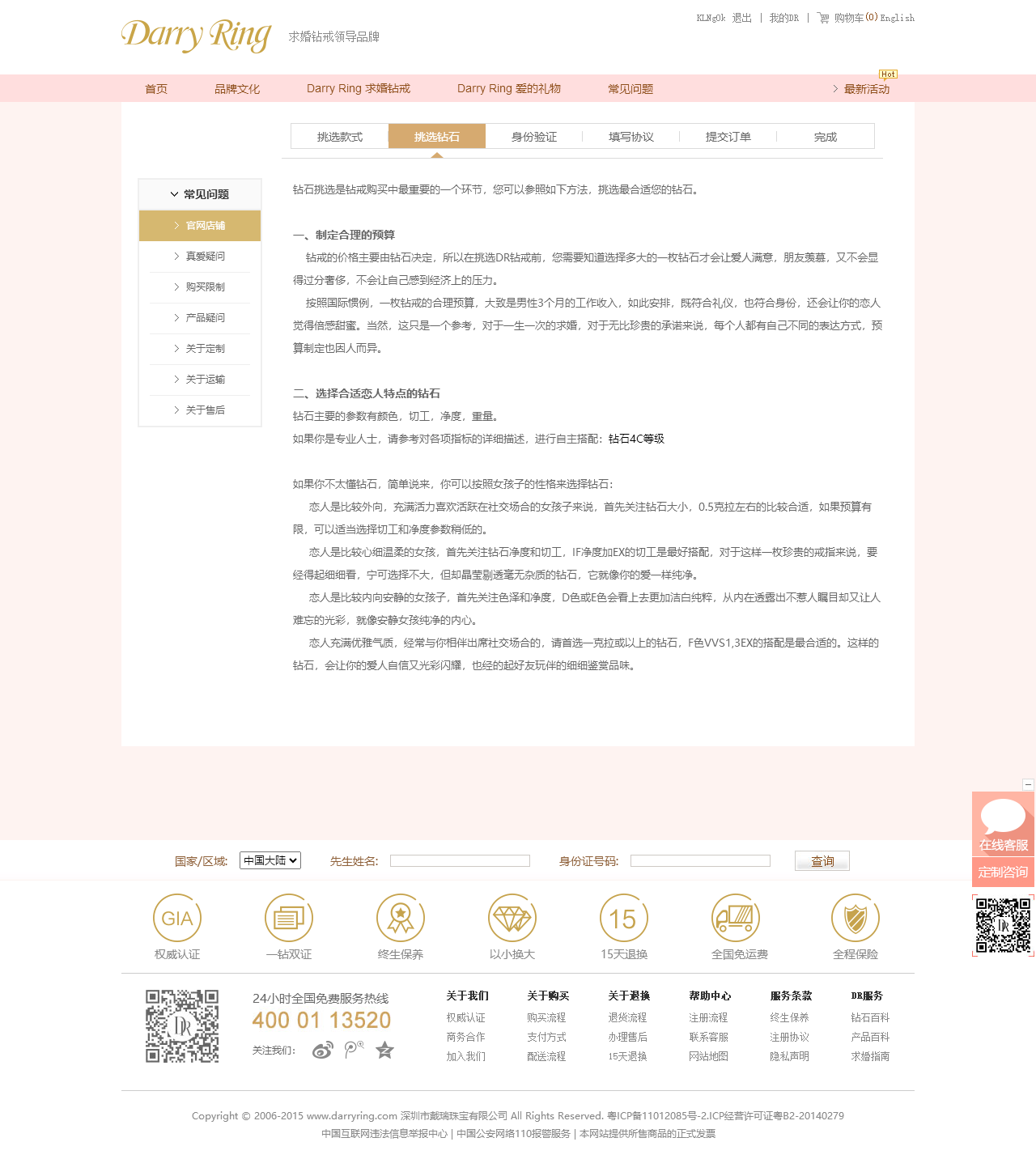Open the 国家/区域 dropdown
The image size is (1036, 1159).
click(x=270, y=860)
